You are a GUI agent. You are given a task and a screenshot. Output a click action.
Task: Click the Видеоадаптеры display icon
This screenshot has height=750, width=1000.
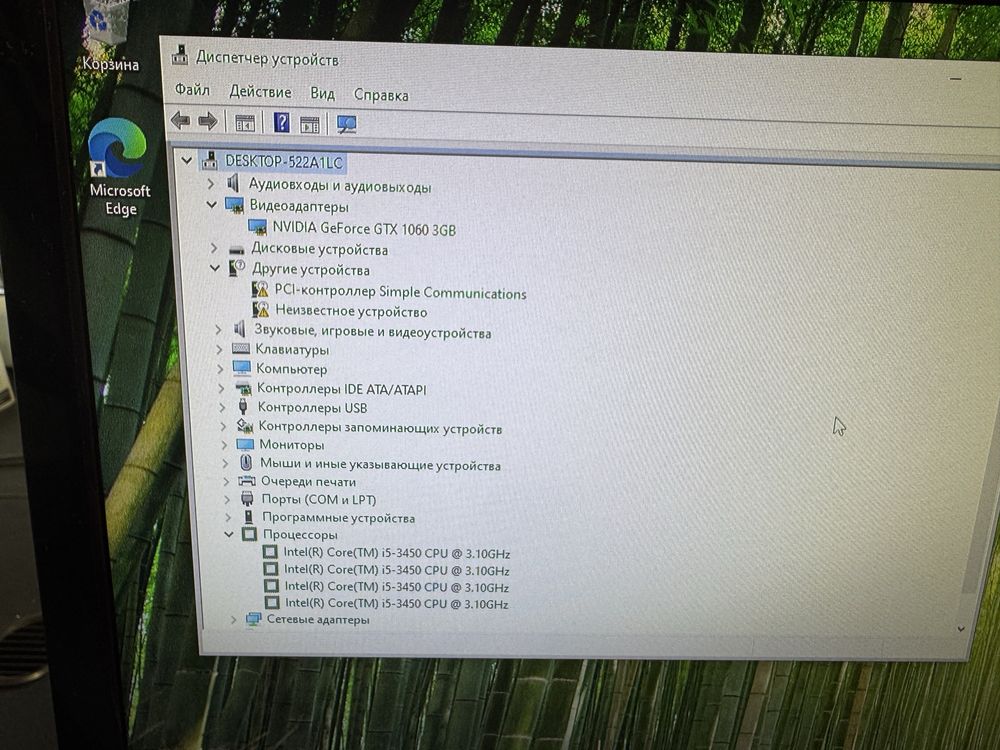[234, 205]
